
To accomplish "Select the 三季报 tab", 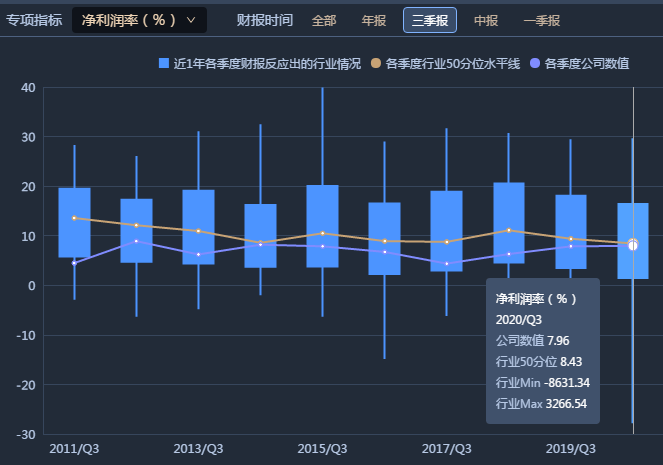I will coord(430,20).
